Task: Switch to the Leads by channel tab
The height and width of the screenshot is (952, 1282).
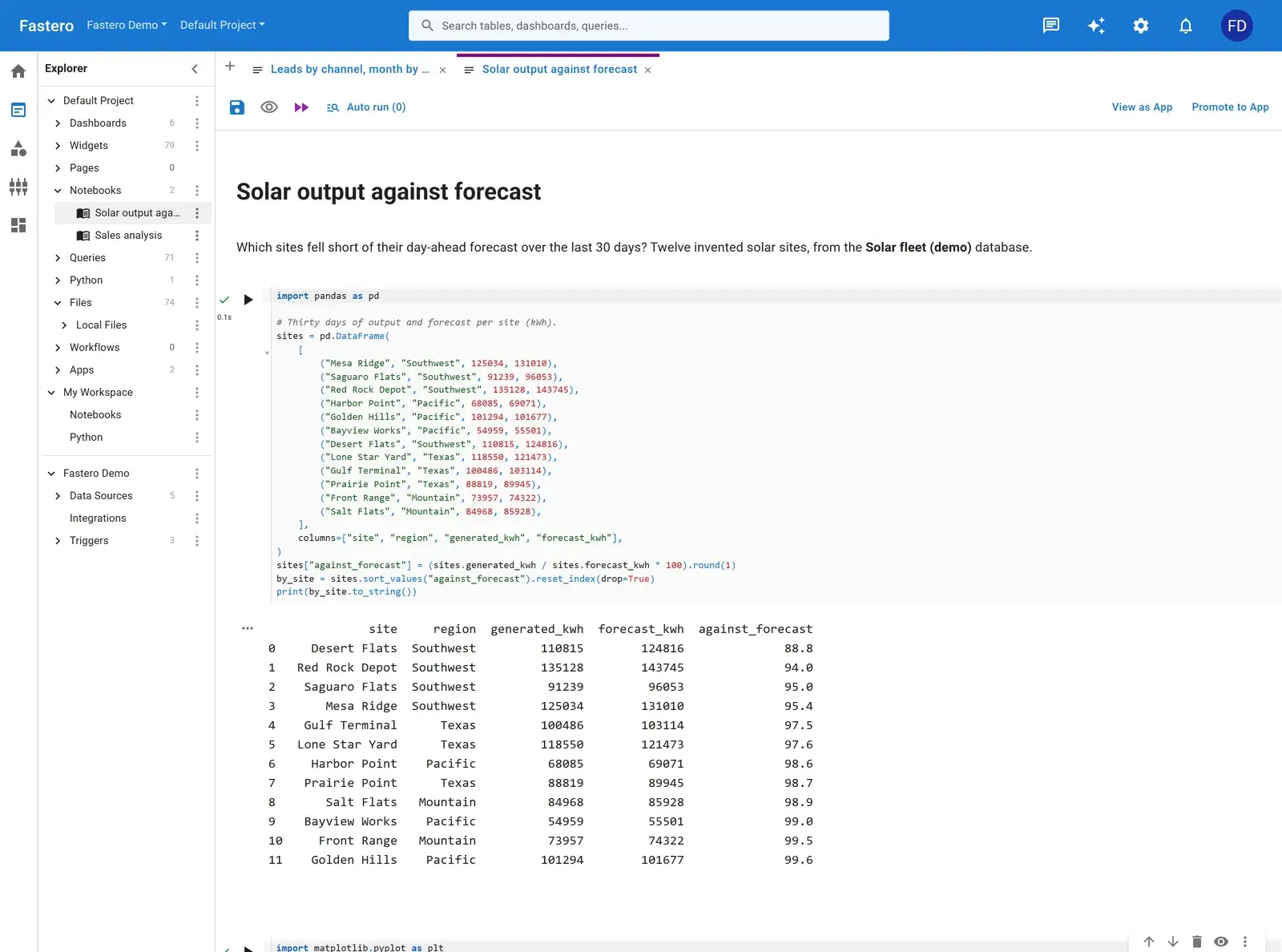Action: tap(349, 70)
